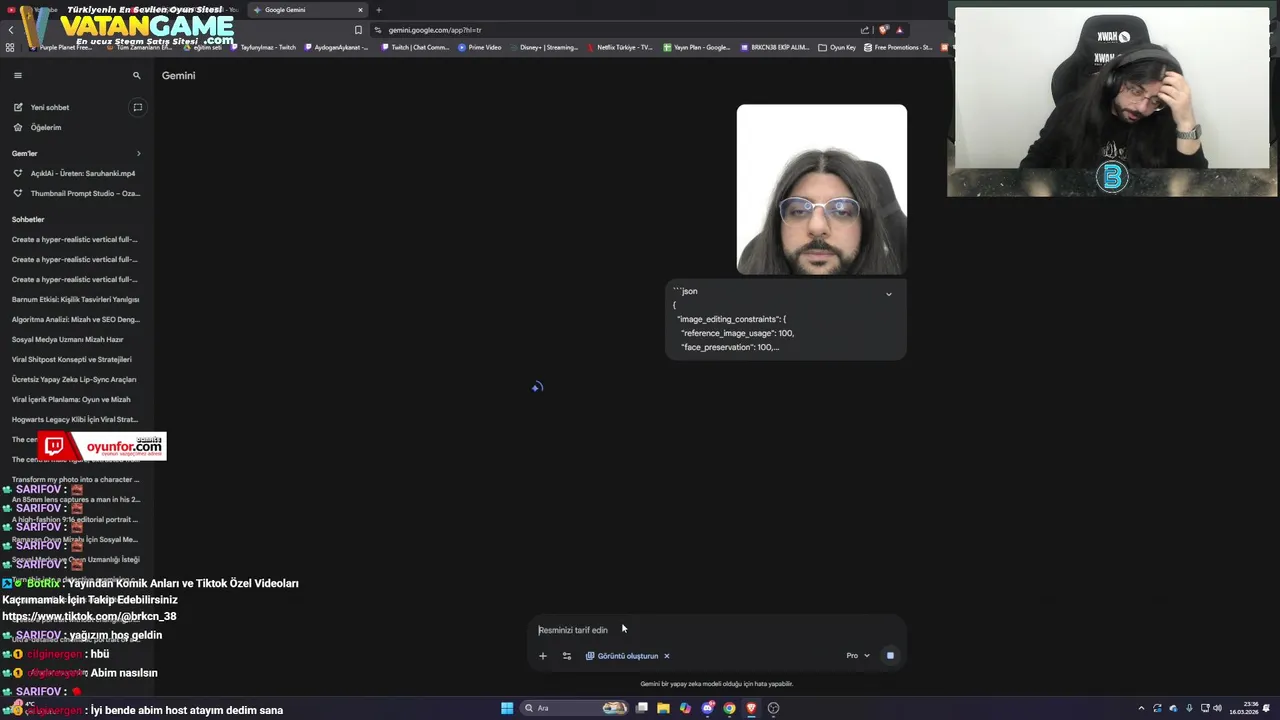The width and height of the screenshot is (1280, 720).
Task: Open chat 'Barnum Etkisi: Kişilik Tasvirleri Yanılgısı'
Action: click(75, 299)
